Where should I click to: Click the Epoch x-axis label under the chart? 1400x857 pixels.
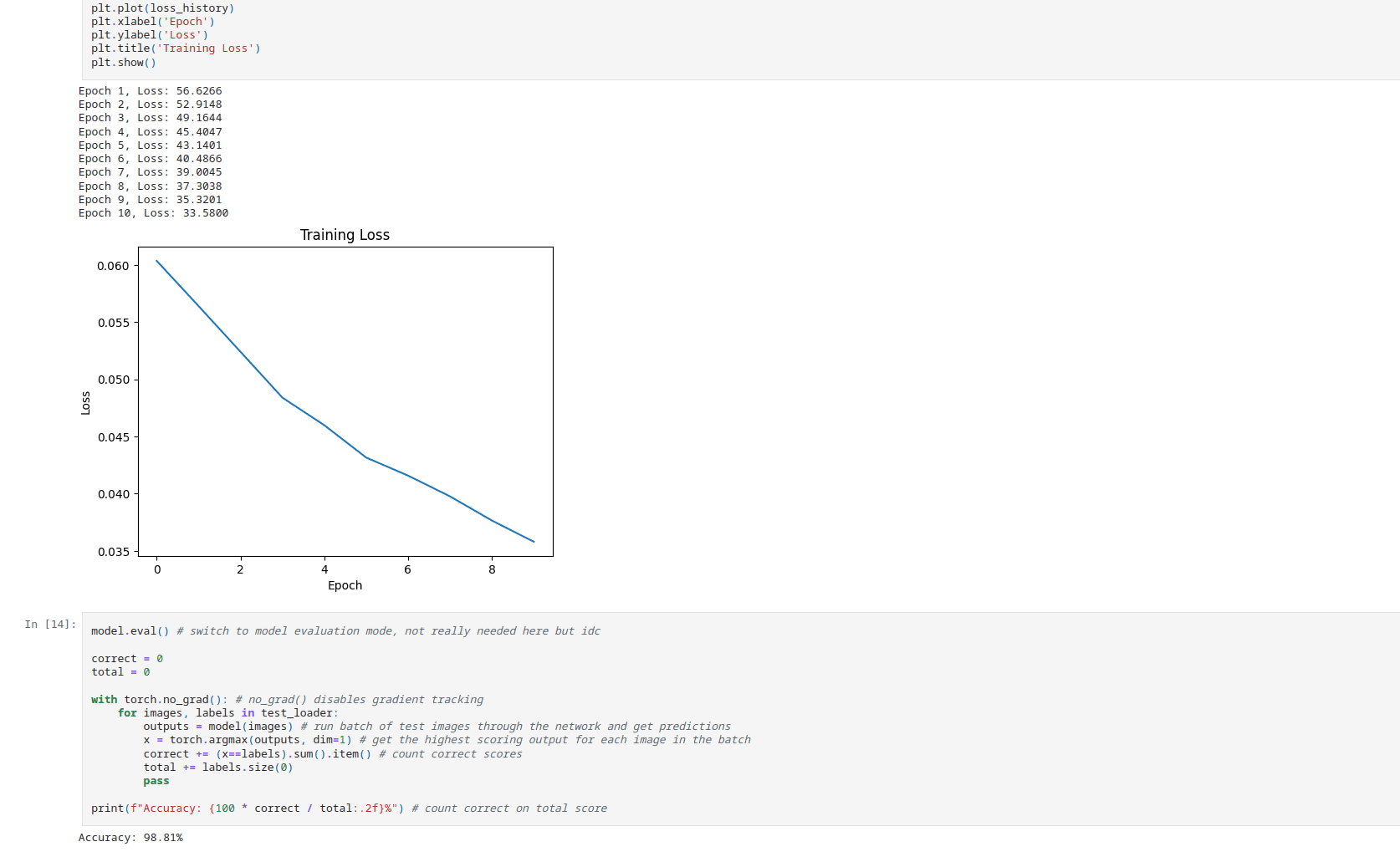pos(345,585)
